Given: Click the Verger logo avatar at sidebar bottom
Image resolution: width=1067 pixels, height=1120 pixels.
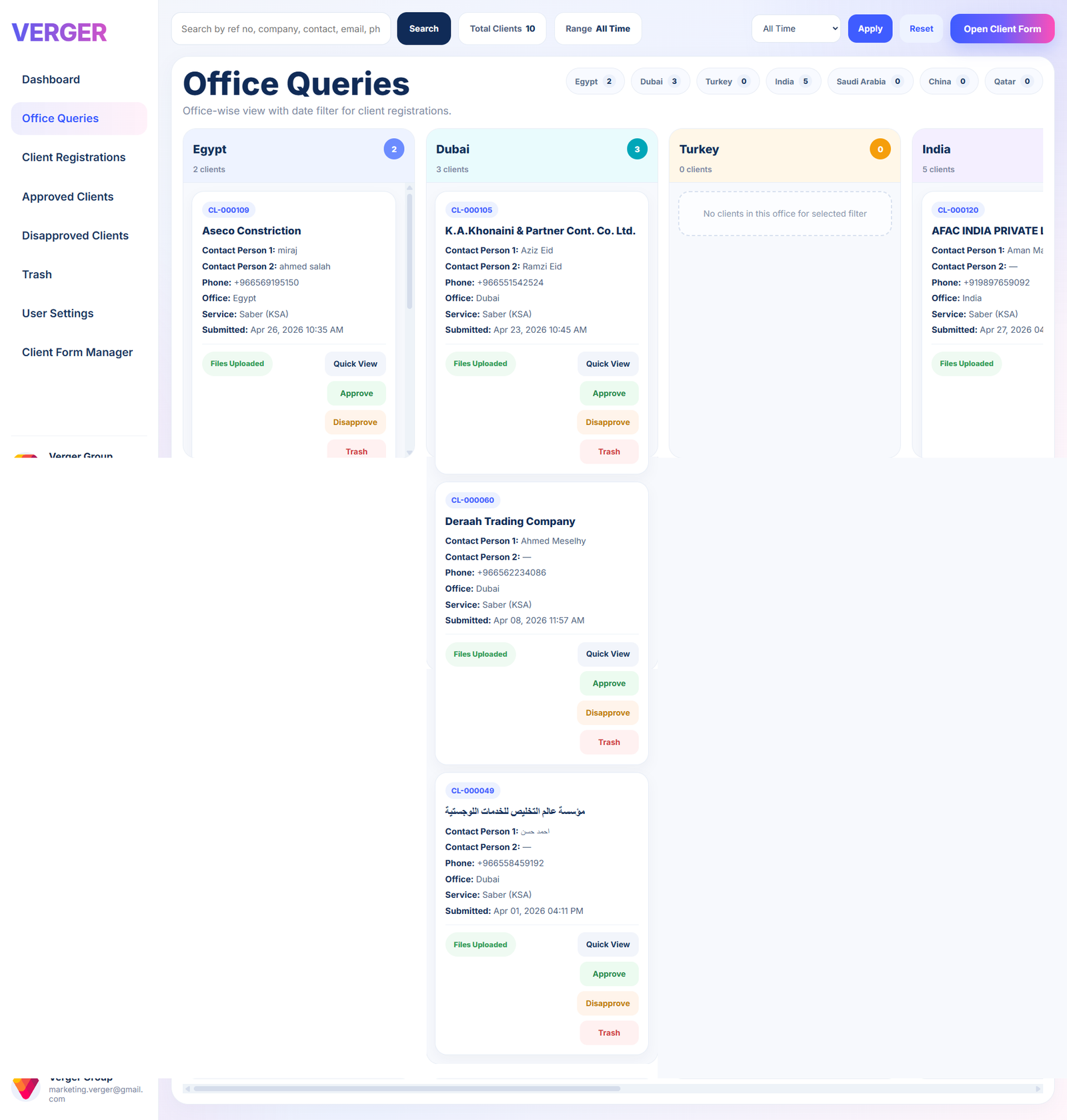Looking at the screenshot, I should tap(26, 1089).
